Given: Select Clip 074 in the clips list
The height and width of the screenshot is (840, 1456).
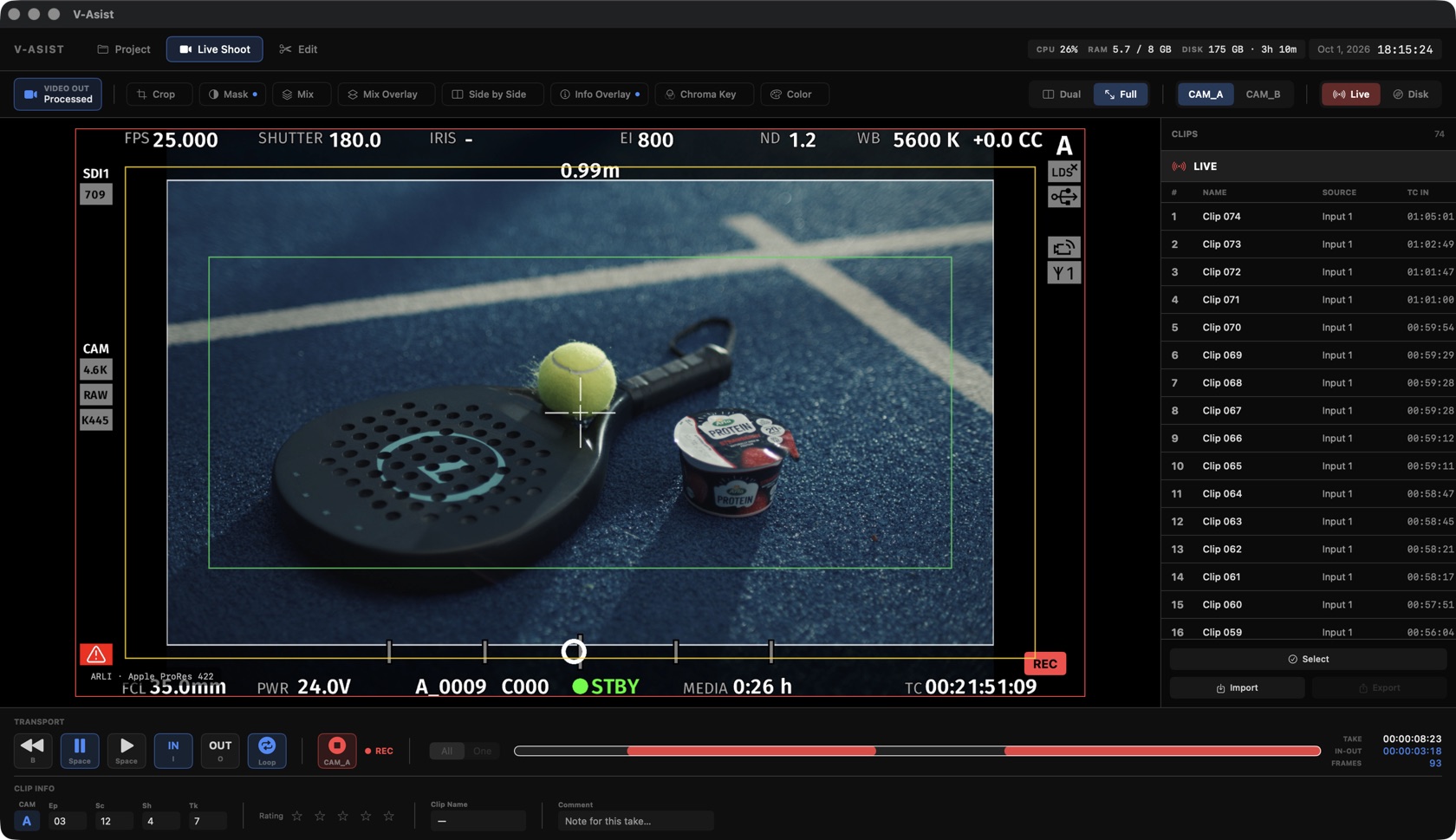Looking at the screenshot, I should click(x=1308, y=217).
